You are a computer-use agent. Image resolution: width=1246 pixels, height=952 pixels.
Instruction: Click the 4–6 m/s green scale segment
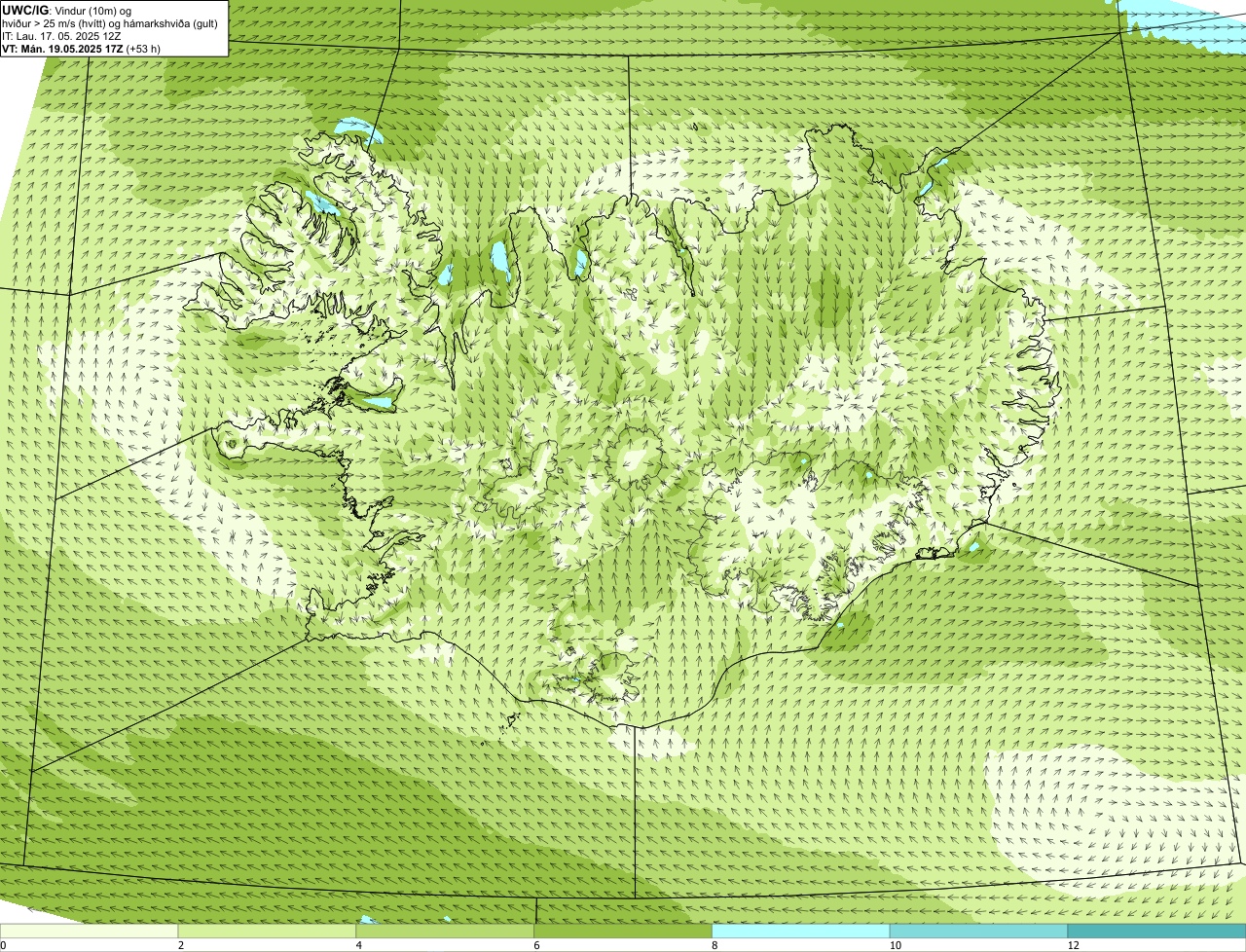445,932
